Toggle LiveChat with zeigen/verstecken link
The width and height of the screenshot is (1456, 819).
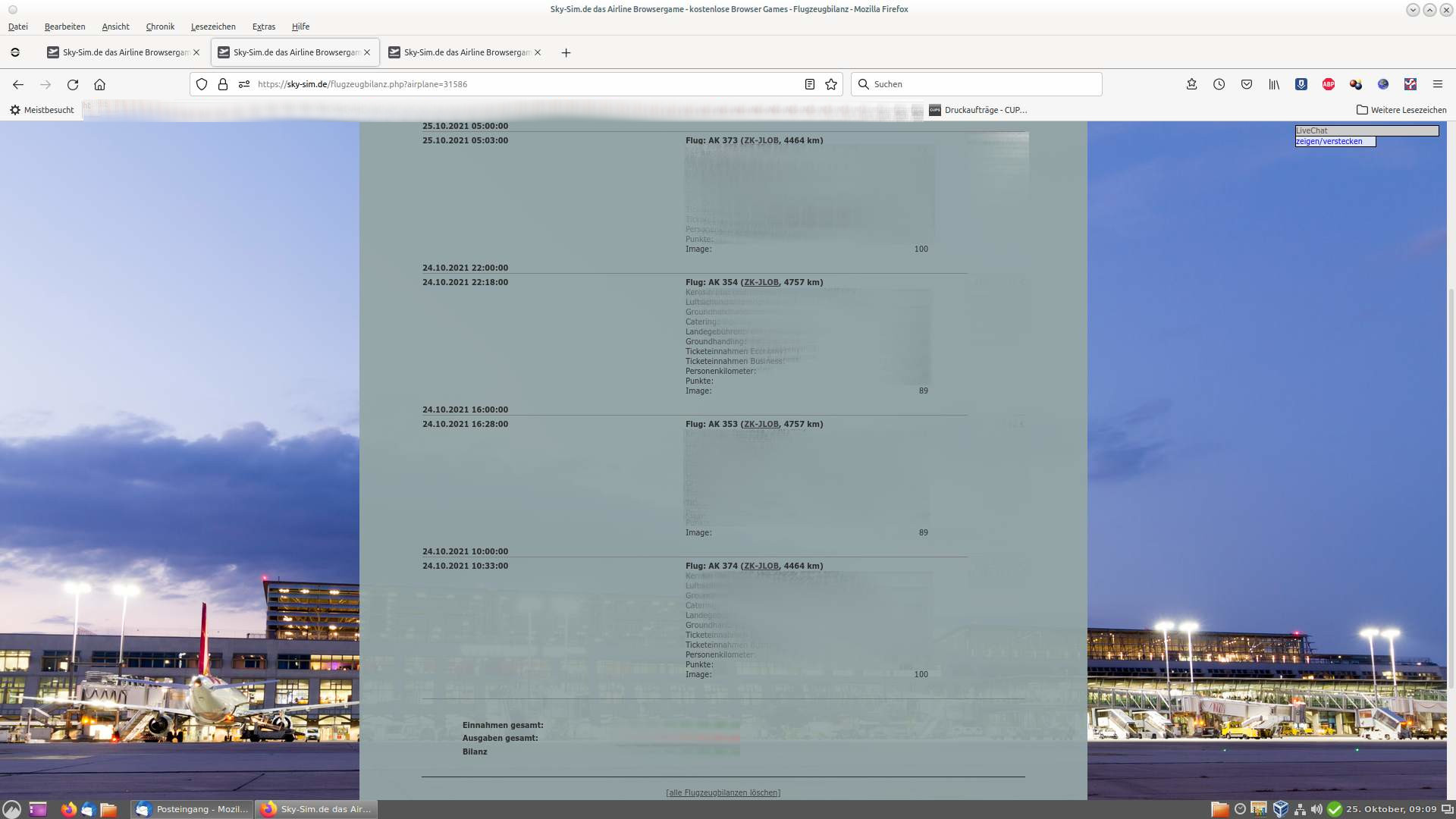click(x=1329, y=141)
